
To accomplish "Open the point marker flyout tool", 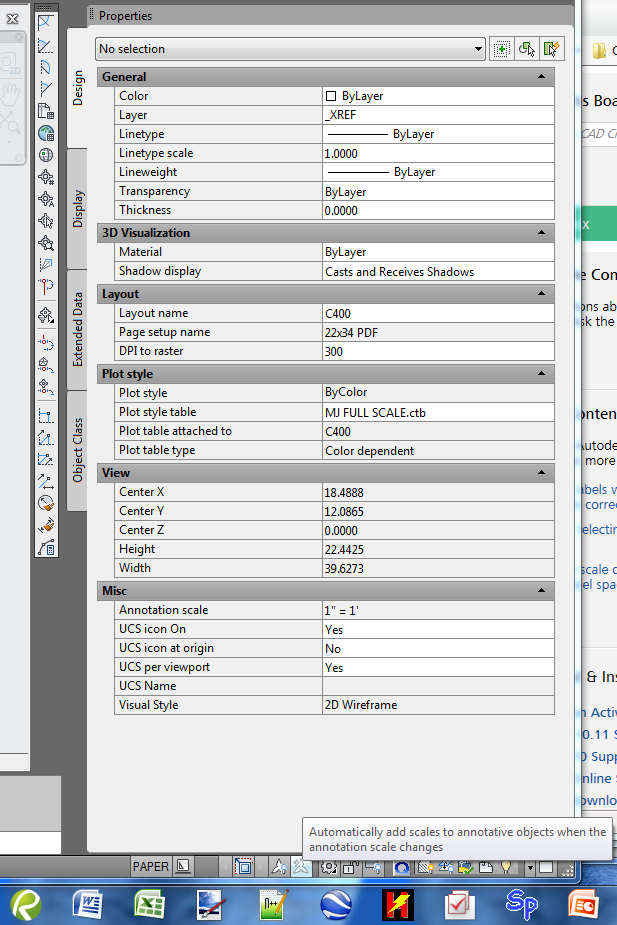I will (x=46, y=316).
